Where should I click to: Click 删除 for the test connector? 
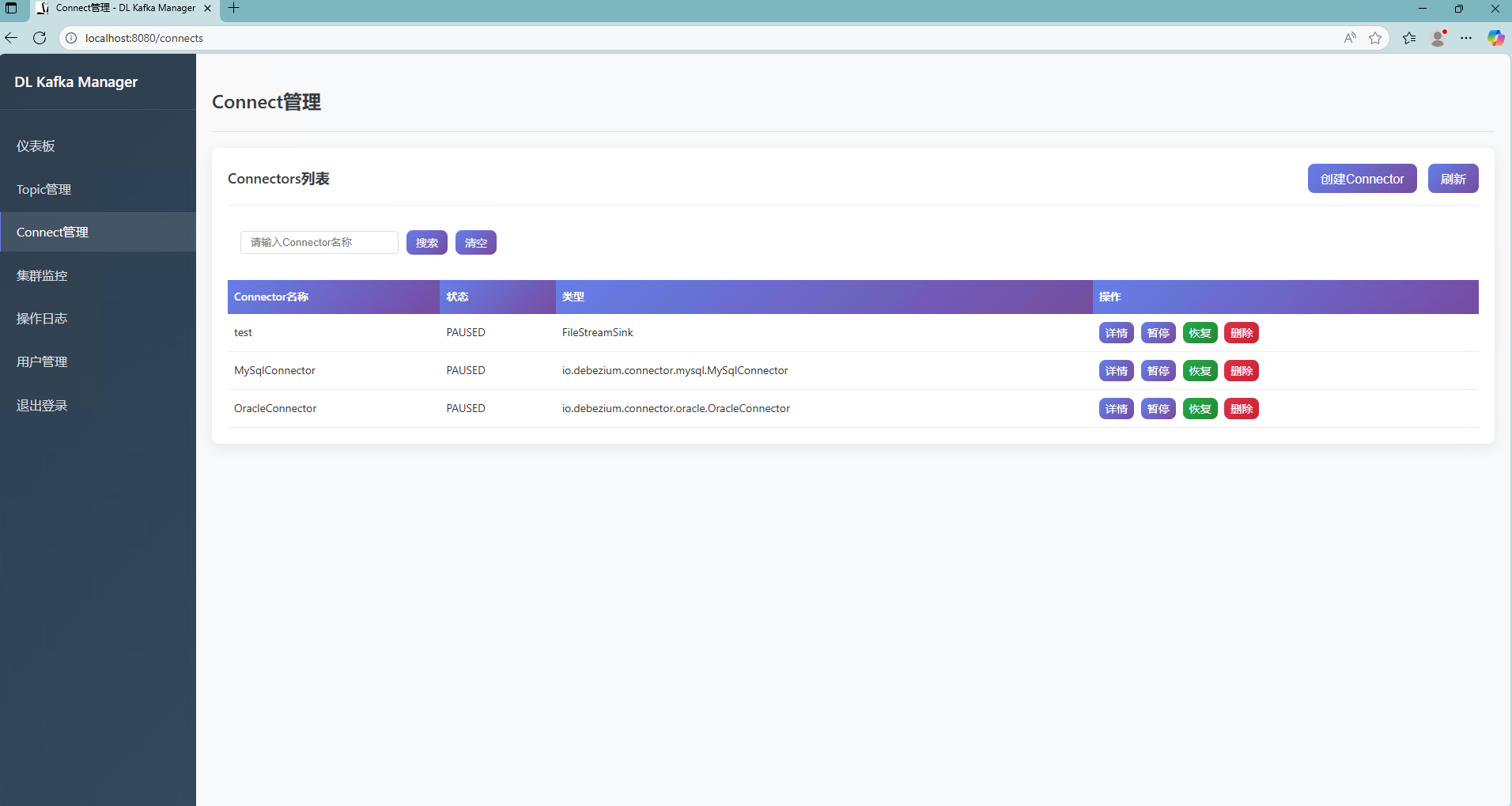coord(1242,333)
